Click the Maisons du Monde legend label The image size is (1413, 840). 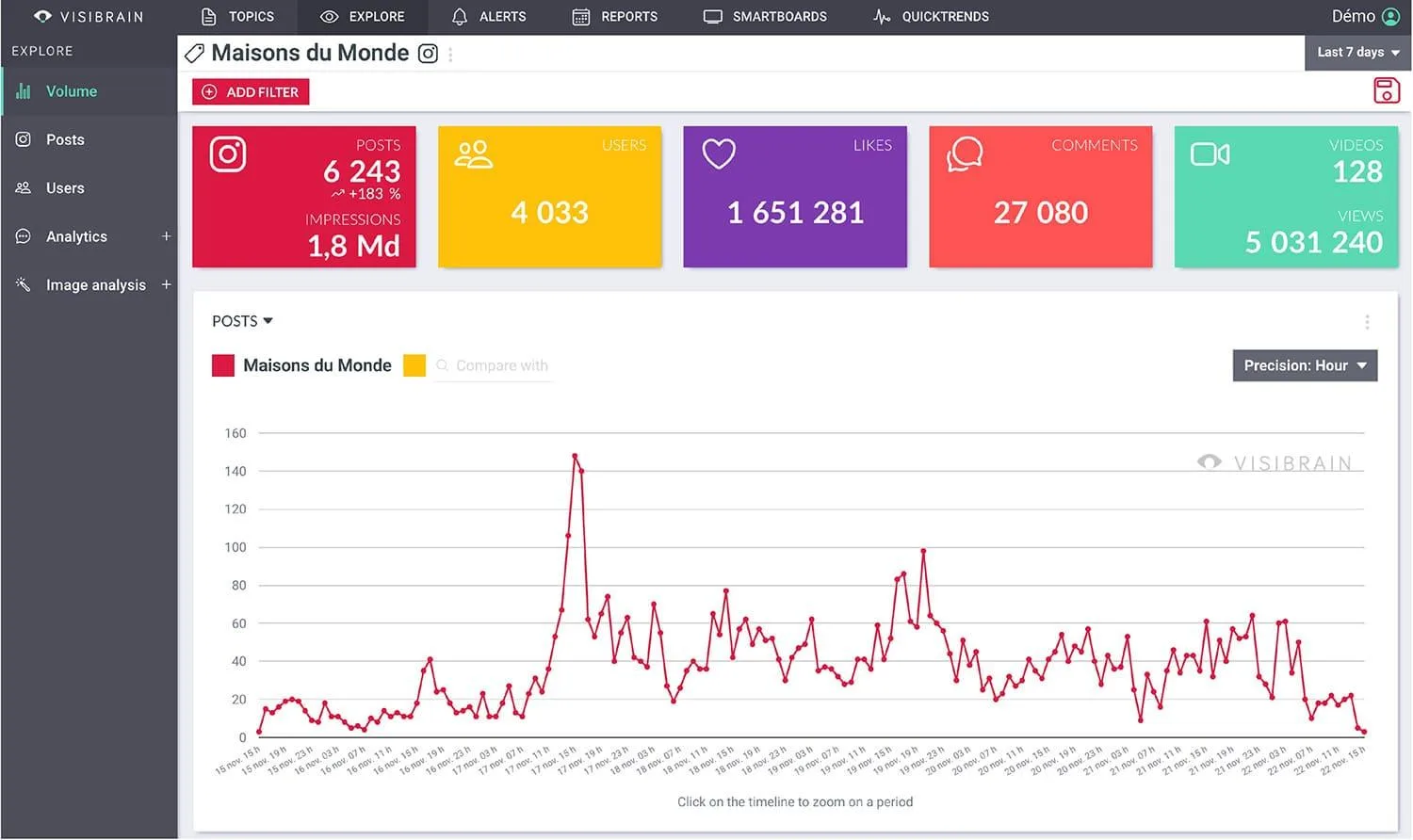pos(317,365)
